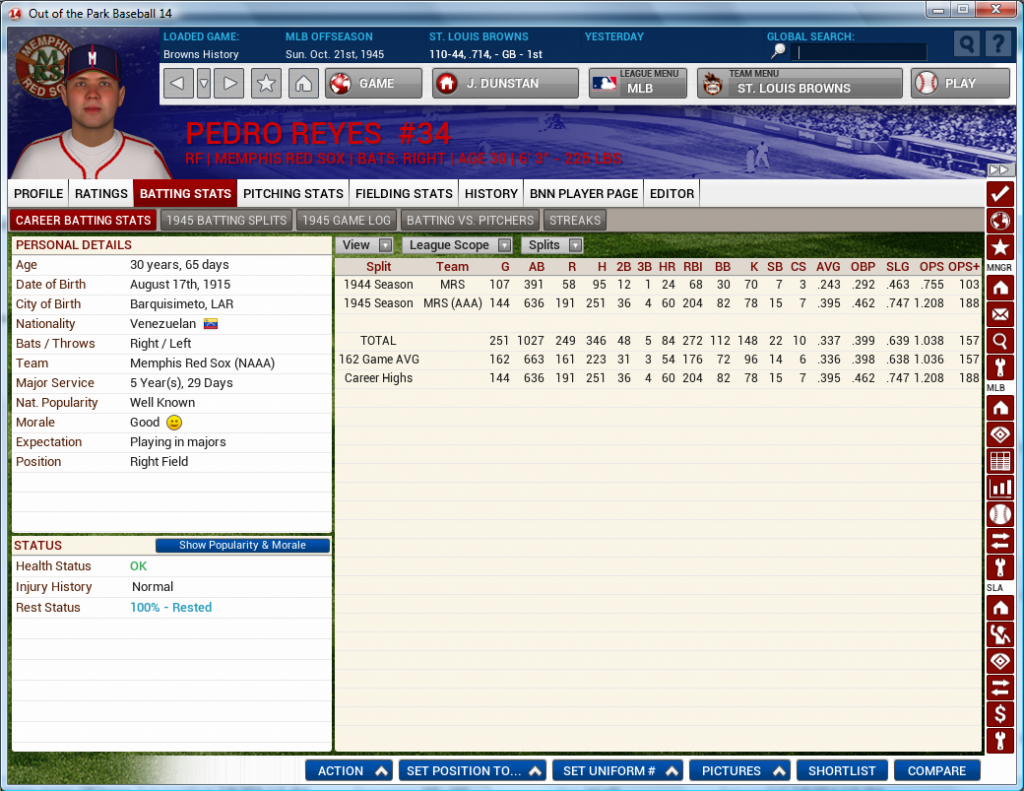Switch to the FIELDING STATS tab
This screenshot has width=1024, height=791.
point(404,194)
